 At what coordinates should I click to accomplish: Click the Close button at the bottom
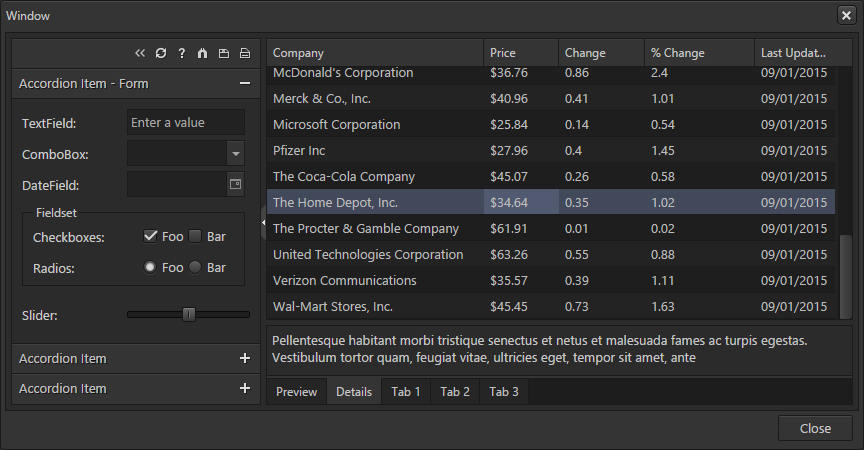[815, 428]
